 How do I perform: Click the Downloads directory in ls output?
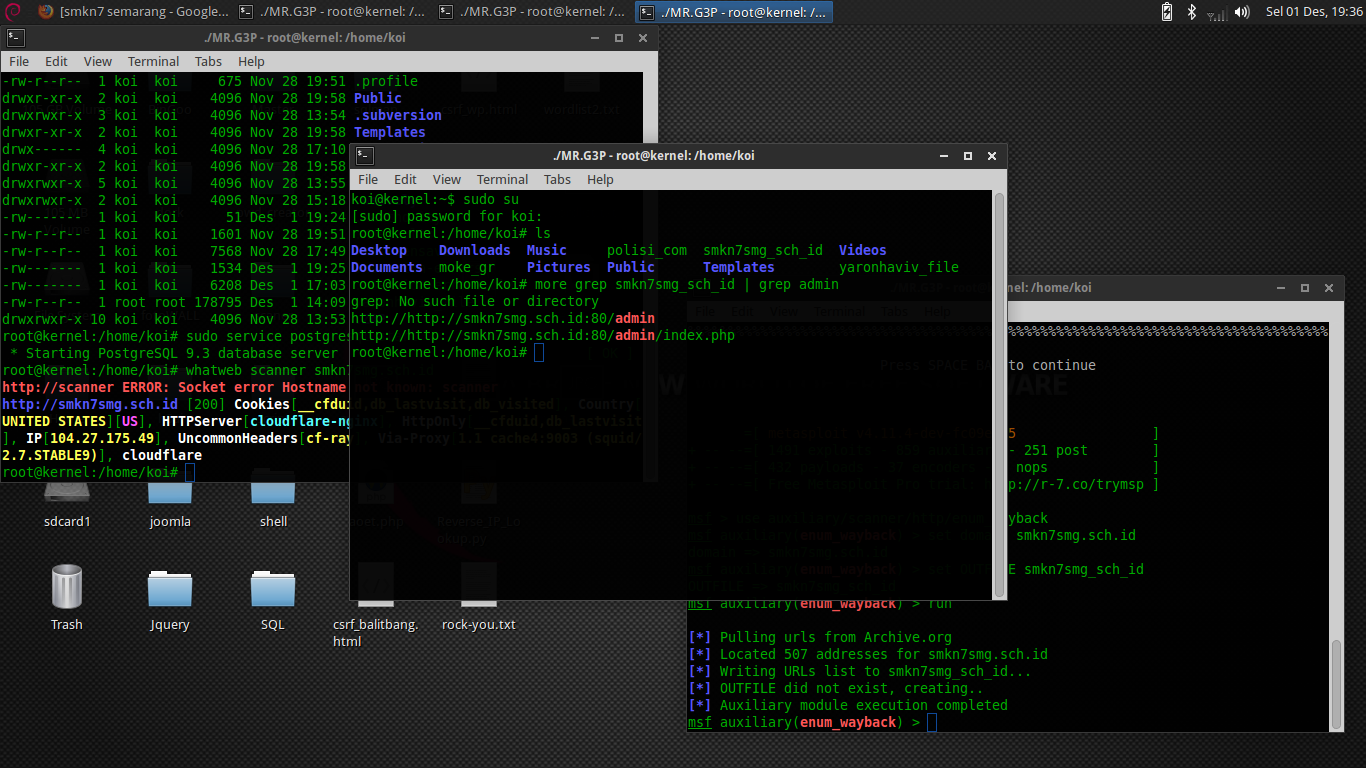pyautogui.click(x=475, y=251)
